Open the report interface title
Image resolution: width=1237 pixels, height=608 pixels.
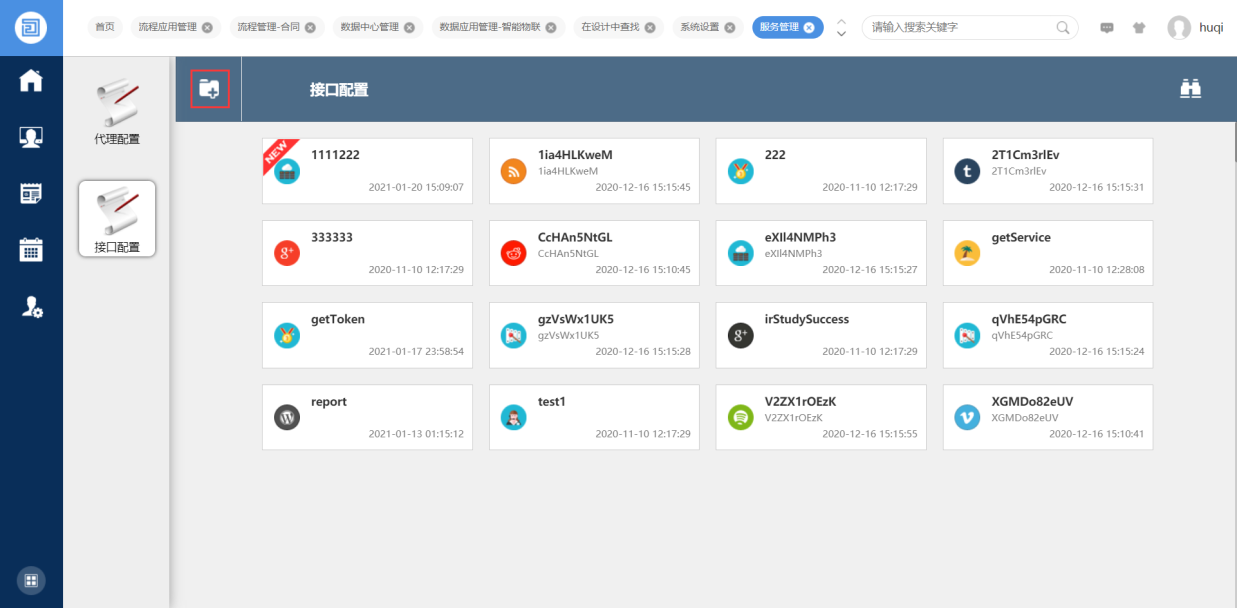click(329, 402)
